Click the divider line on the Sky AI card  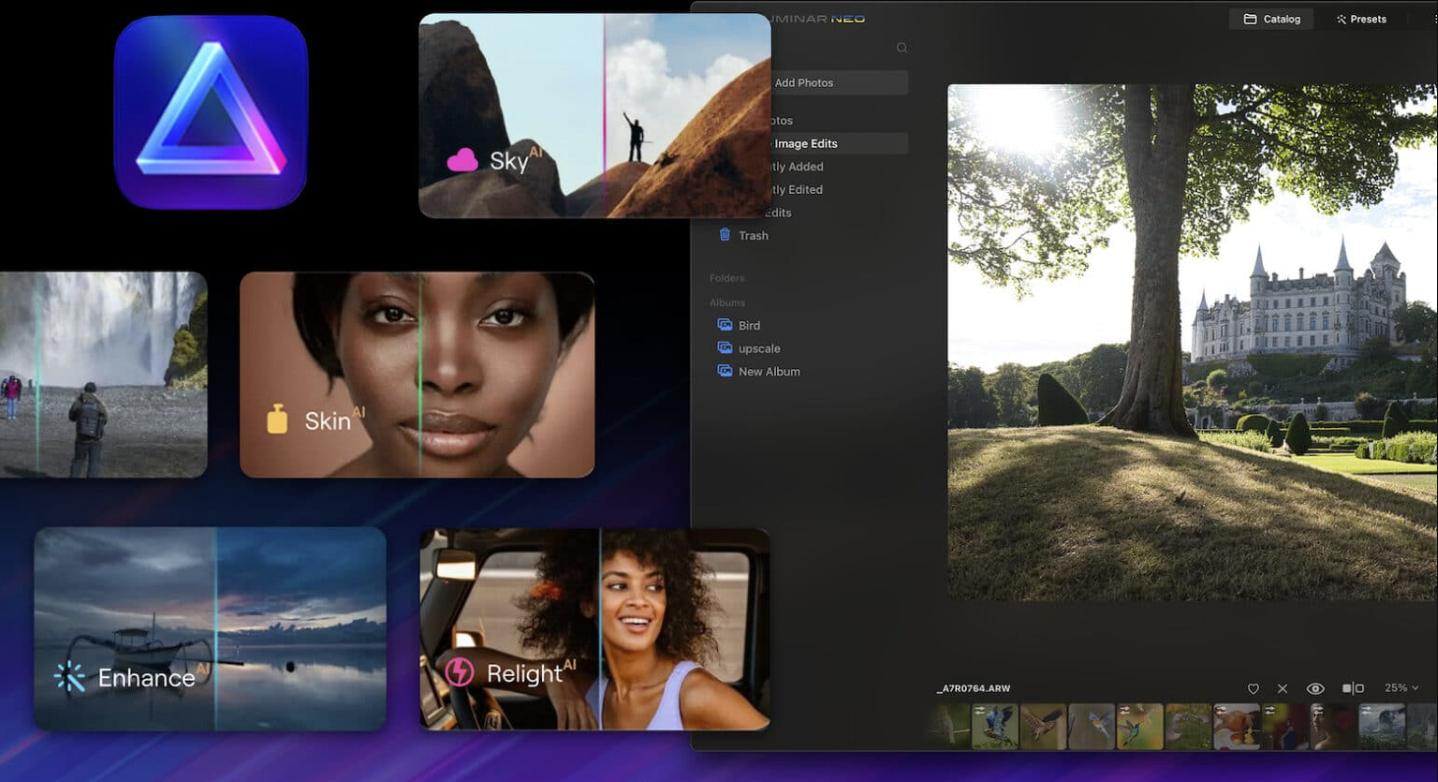point(604,116)
